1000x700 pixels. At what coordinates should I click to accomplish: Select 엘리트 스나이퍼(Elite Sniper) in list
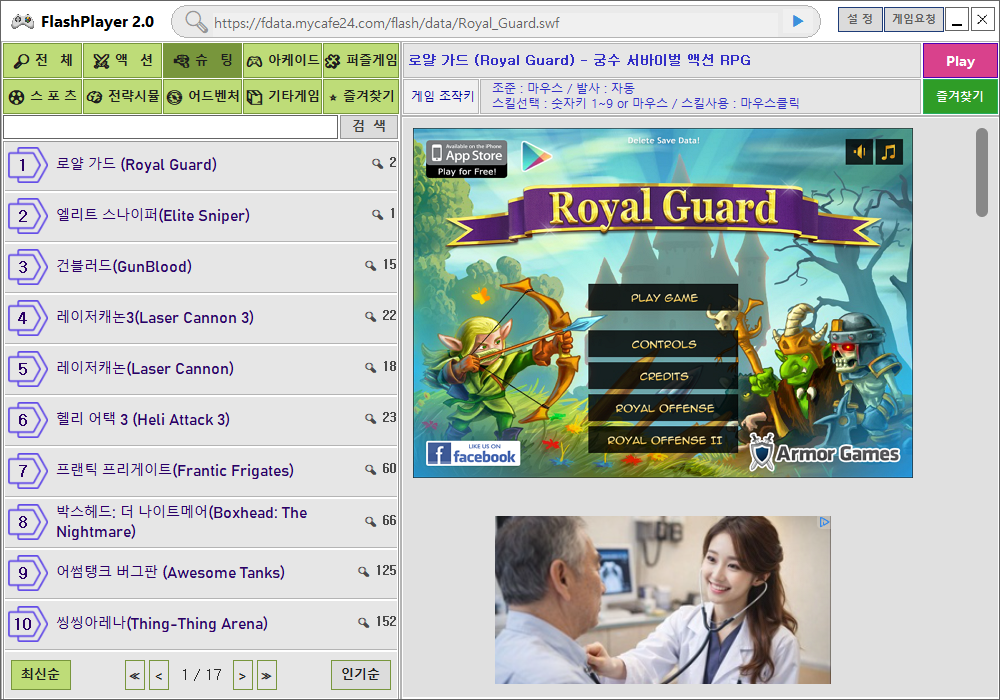tap(201, 216)
